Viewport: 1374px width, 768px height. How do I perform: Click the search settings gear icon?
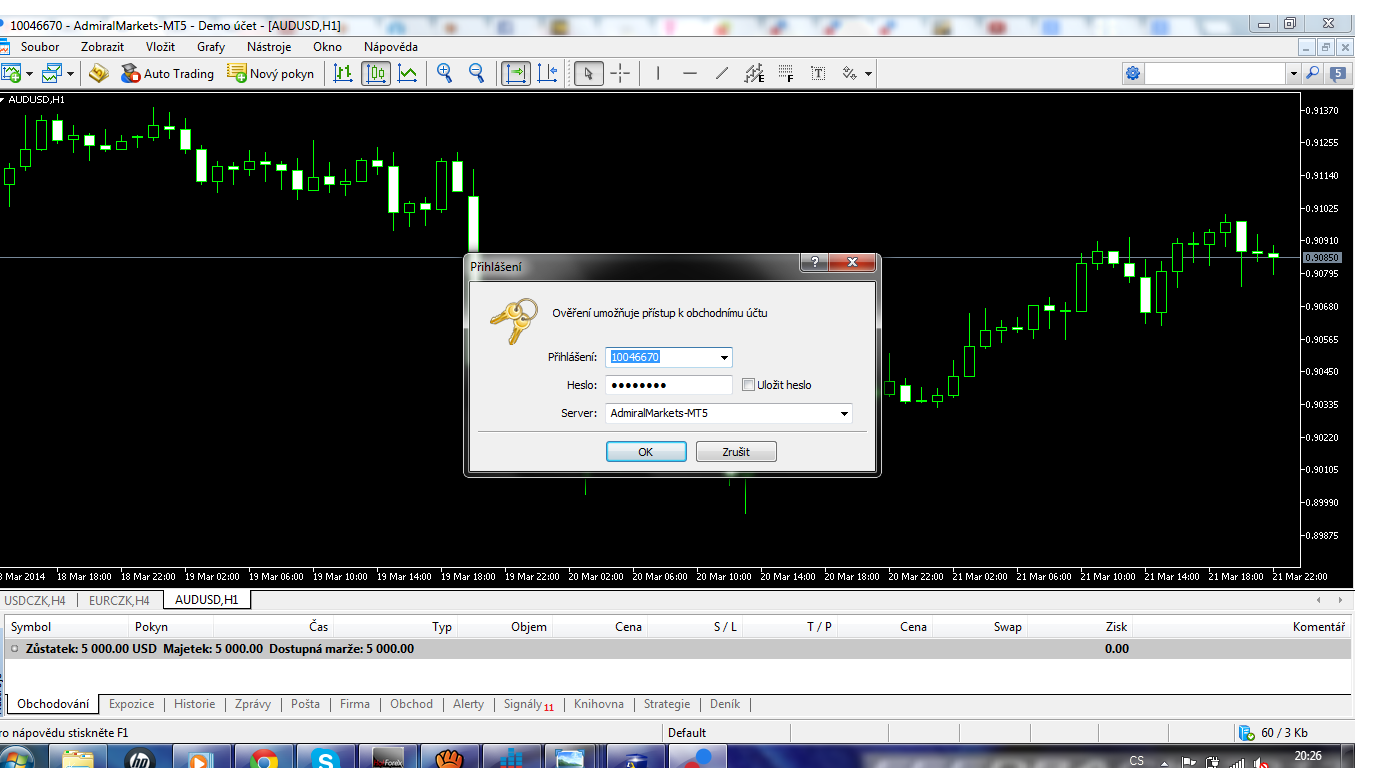coord(1133,73)
